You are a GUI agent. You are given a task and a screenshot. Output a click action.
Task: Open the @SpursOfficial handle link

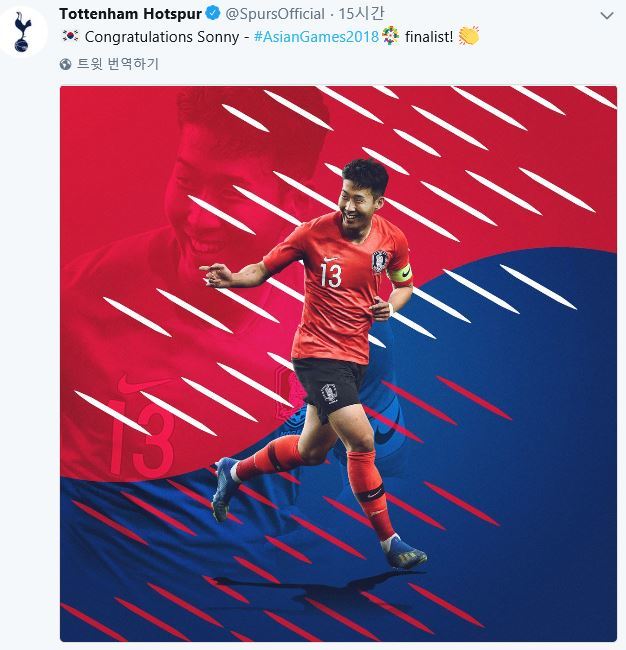275,15
